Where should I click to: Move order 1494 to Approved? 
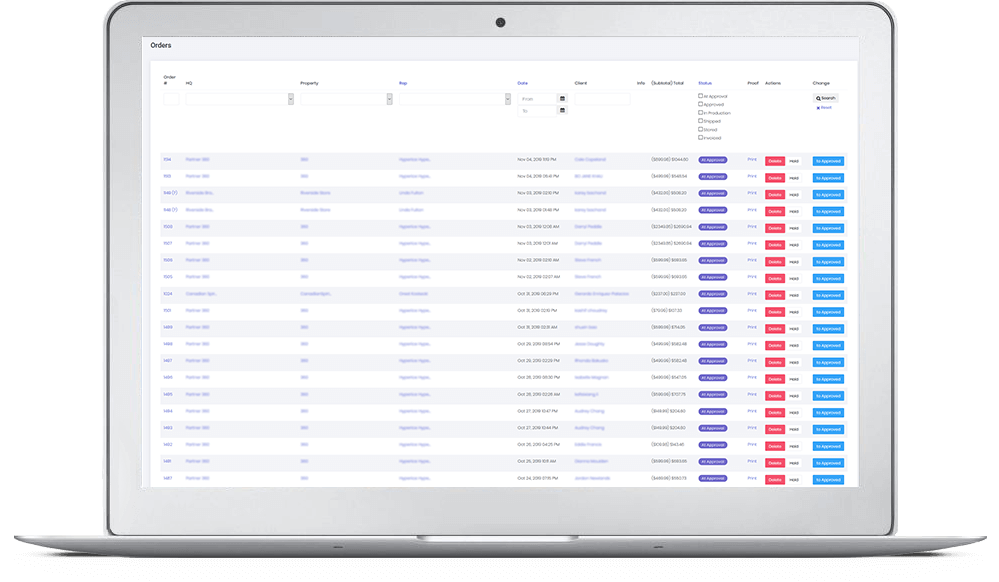828,412
